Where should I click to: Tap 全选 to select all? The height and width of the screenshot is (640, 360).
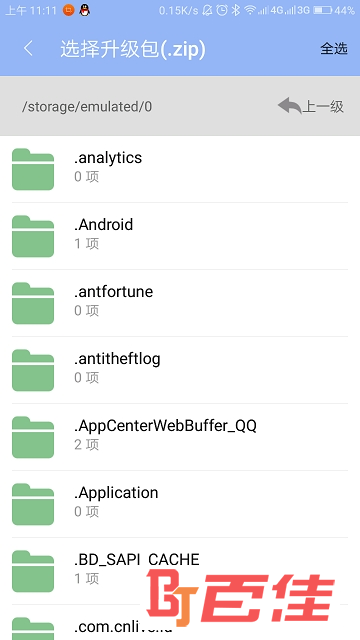333,49
